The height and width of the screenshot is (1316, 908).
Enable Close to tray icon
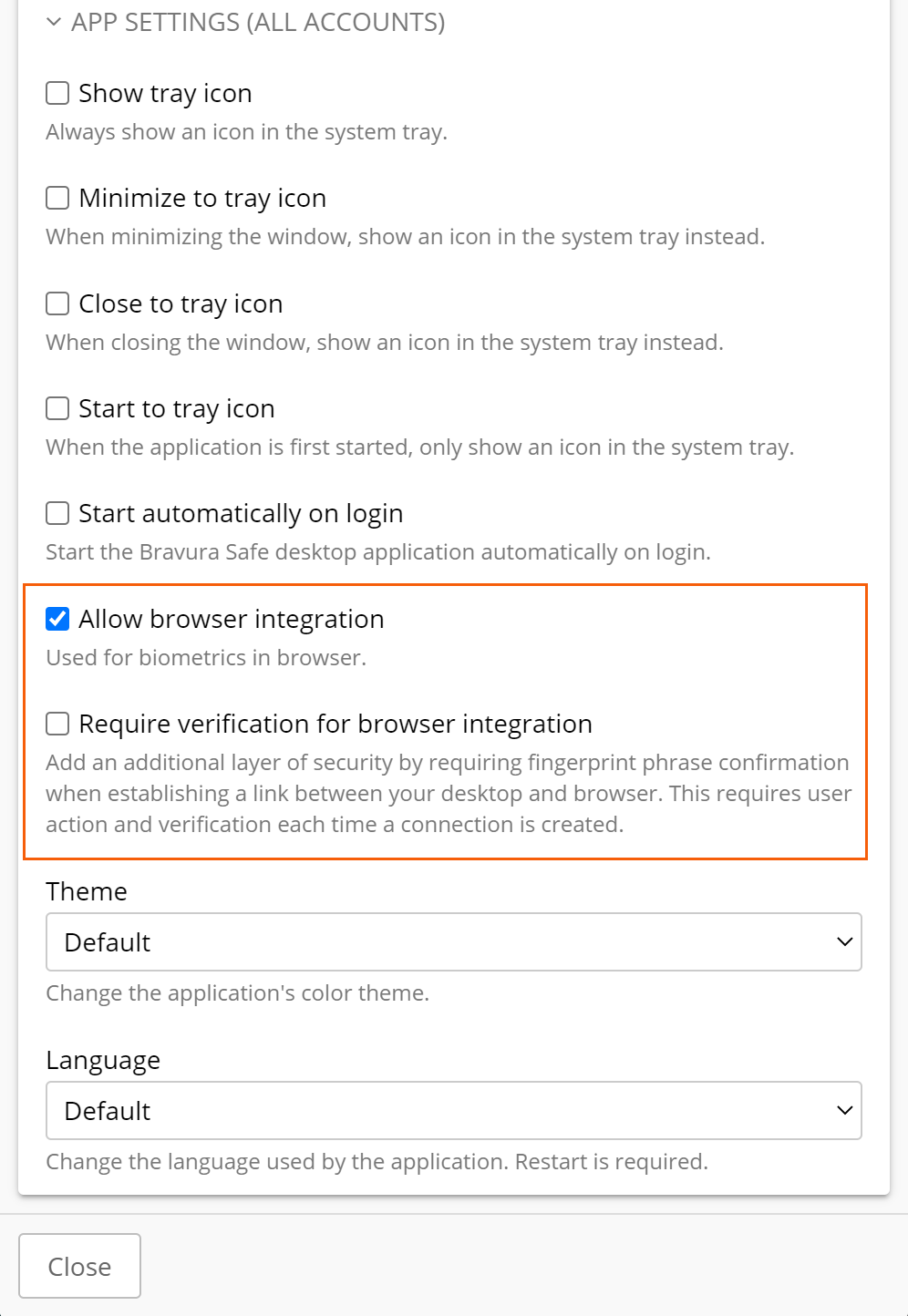coord(57,303)
